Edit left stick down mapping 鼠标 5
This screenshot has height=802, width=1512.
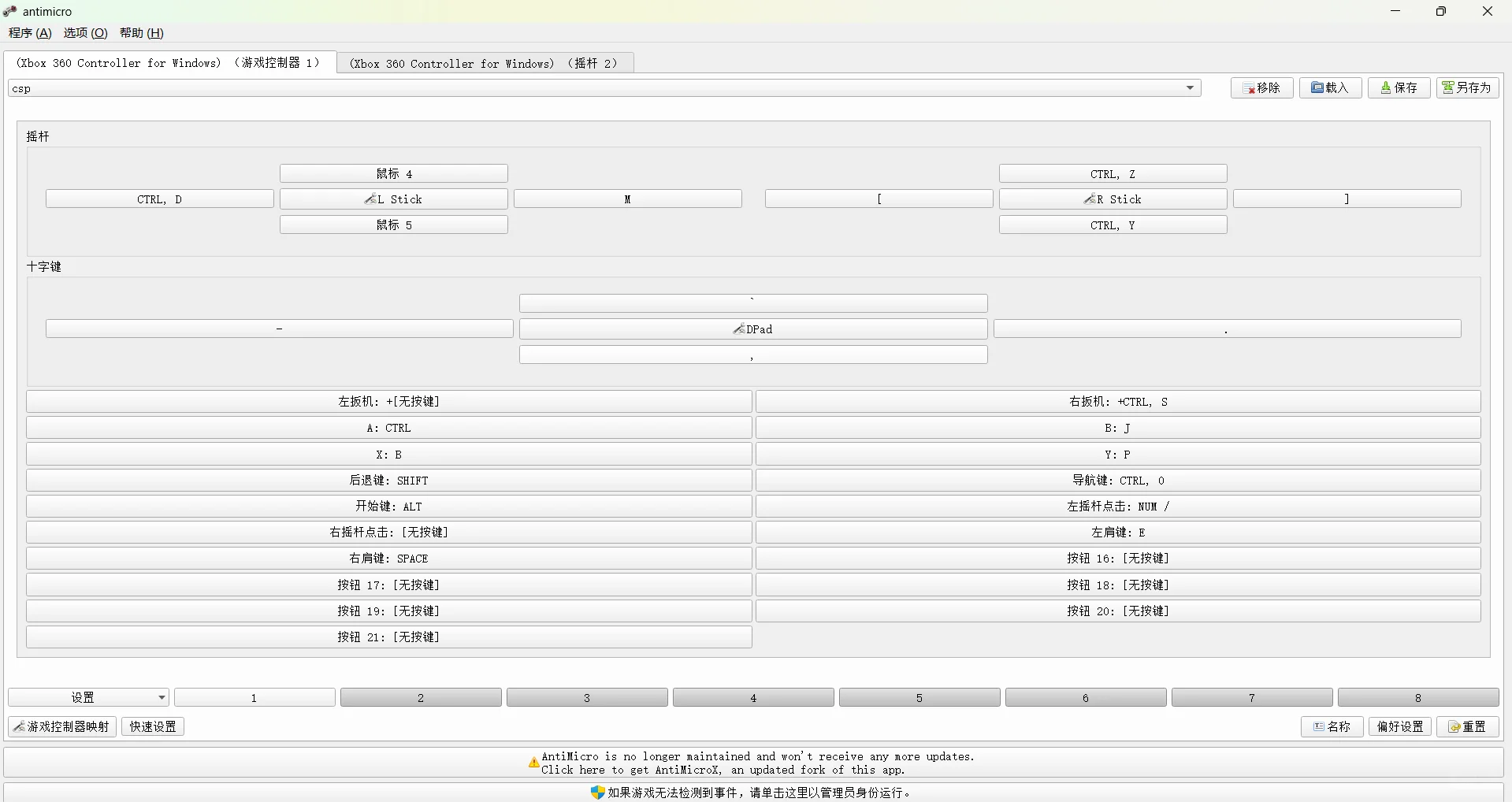[x=394, y=225]
